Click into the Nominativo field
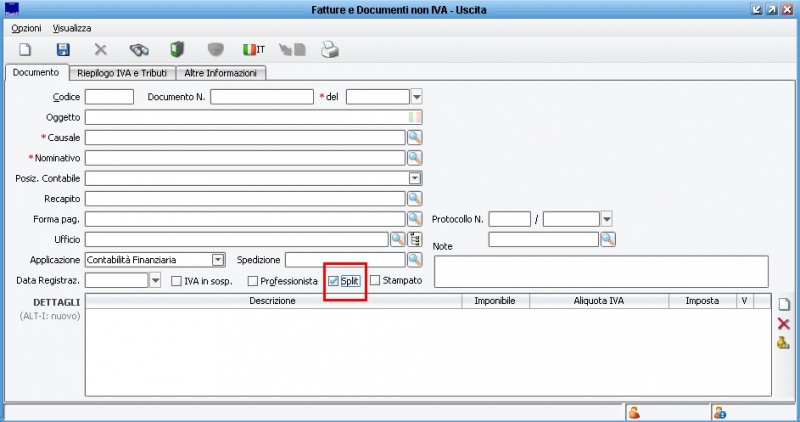 pos(245,158)
